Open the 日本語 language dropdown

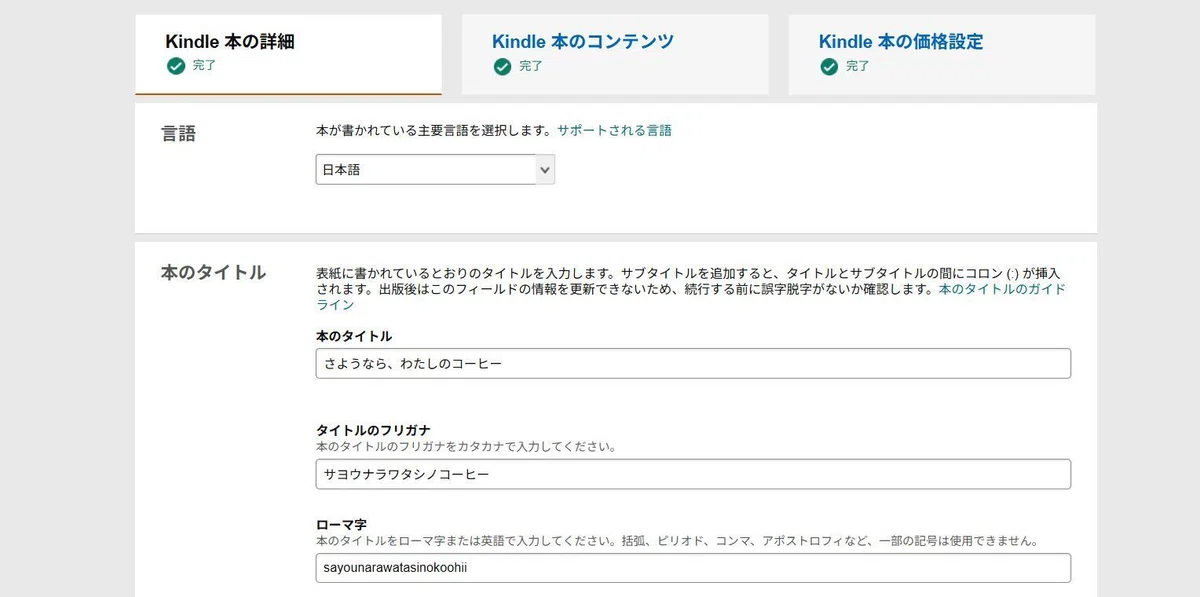click(x=435, y=170)
